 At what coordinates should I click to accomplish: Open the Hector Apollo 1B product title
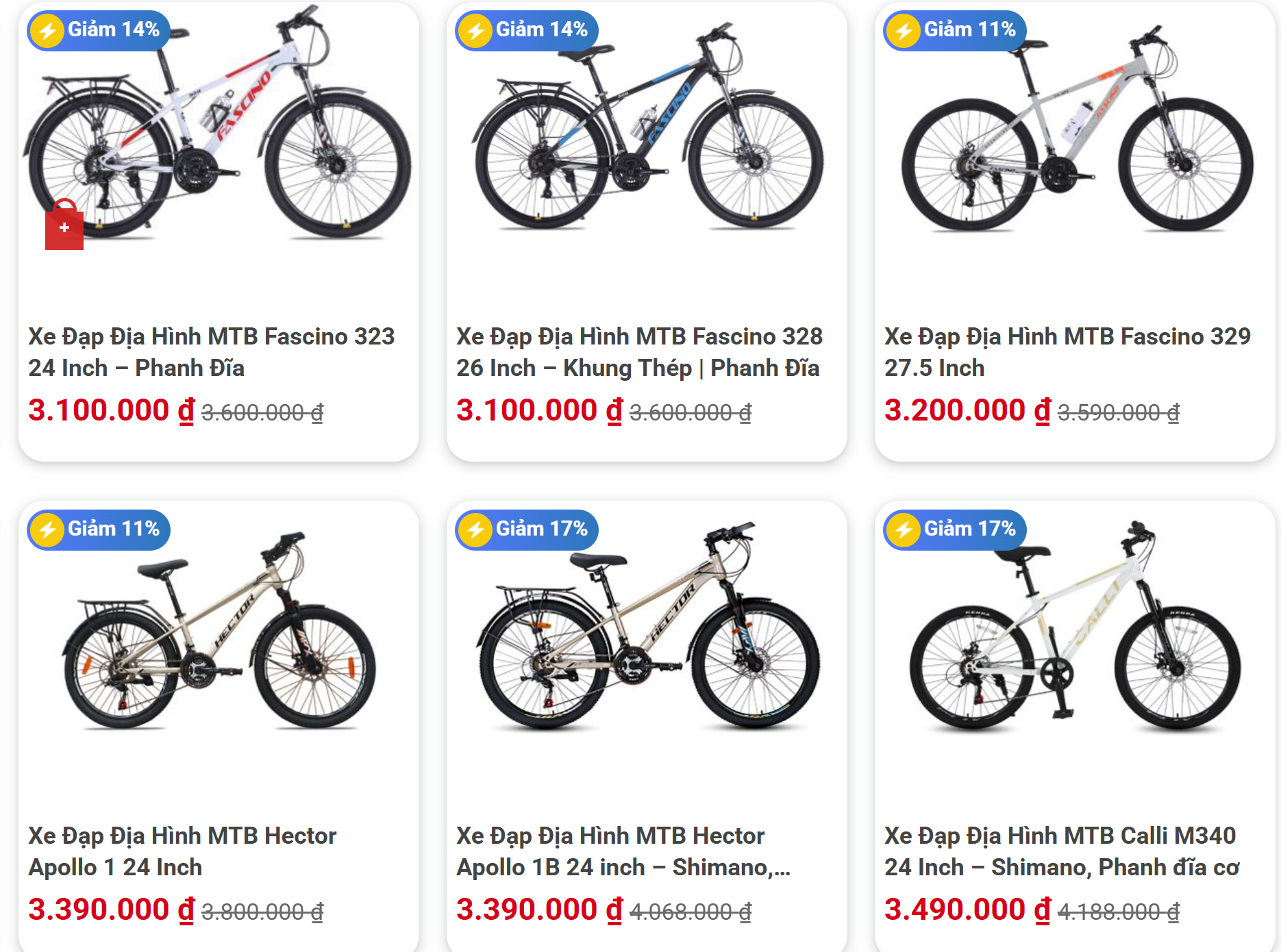coord(622,851)
